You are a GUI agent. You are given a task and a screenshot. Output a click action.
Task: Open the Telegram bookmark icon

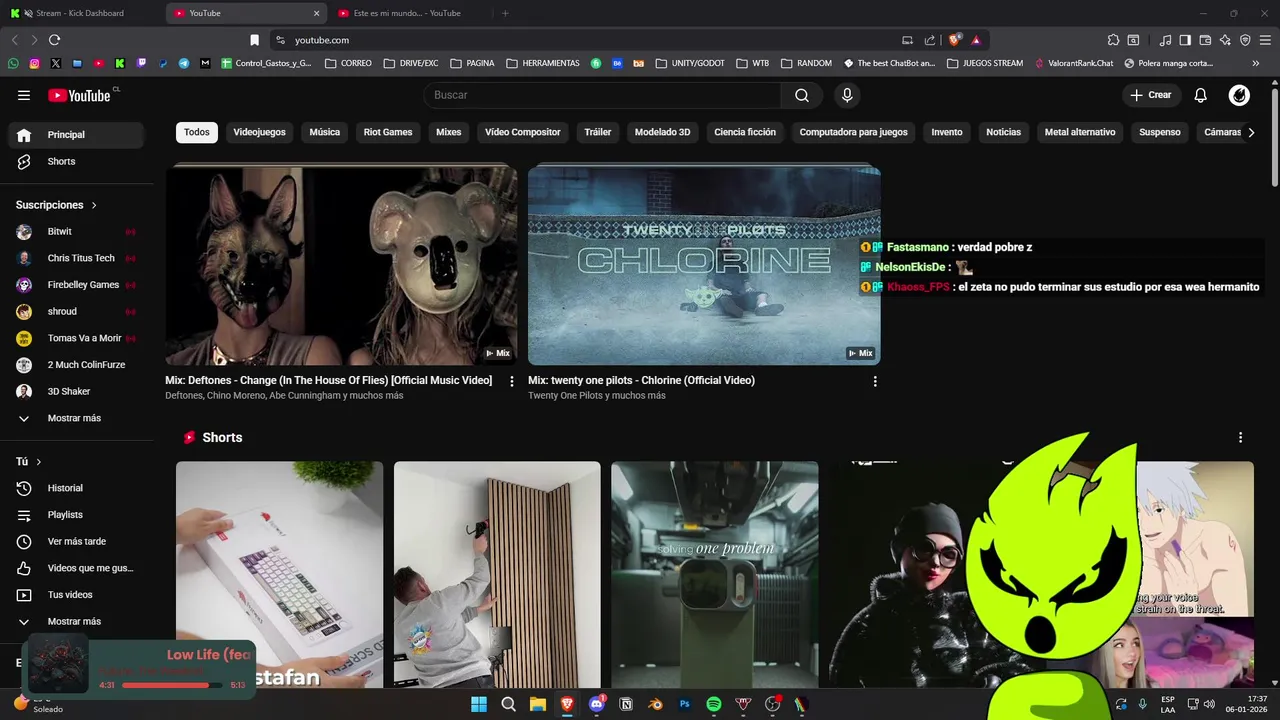(184, 63)
